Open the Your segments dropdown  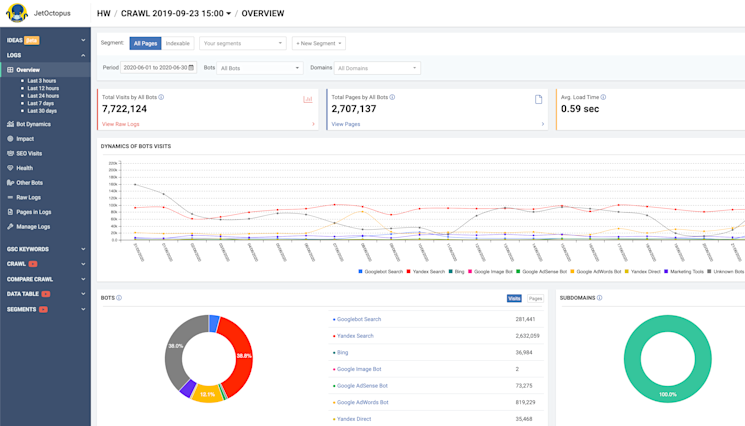tap(242, 44)
